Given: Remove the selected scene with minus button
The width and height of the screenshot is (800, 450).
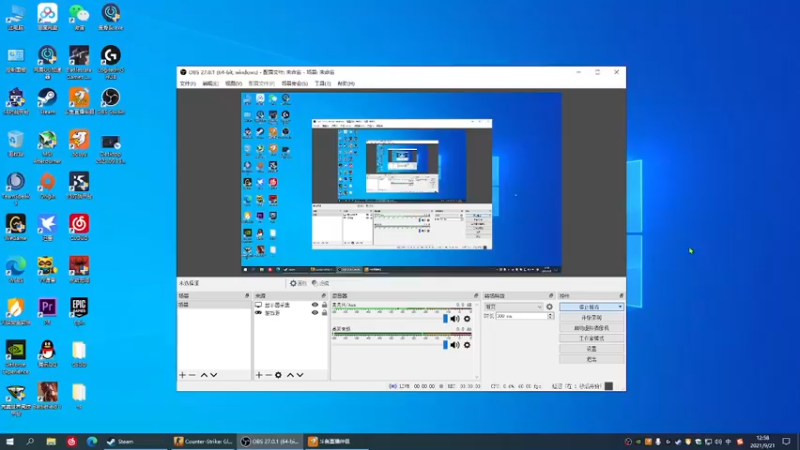Looking at the screenshot, I should 192,375.
